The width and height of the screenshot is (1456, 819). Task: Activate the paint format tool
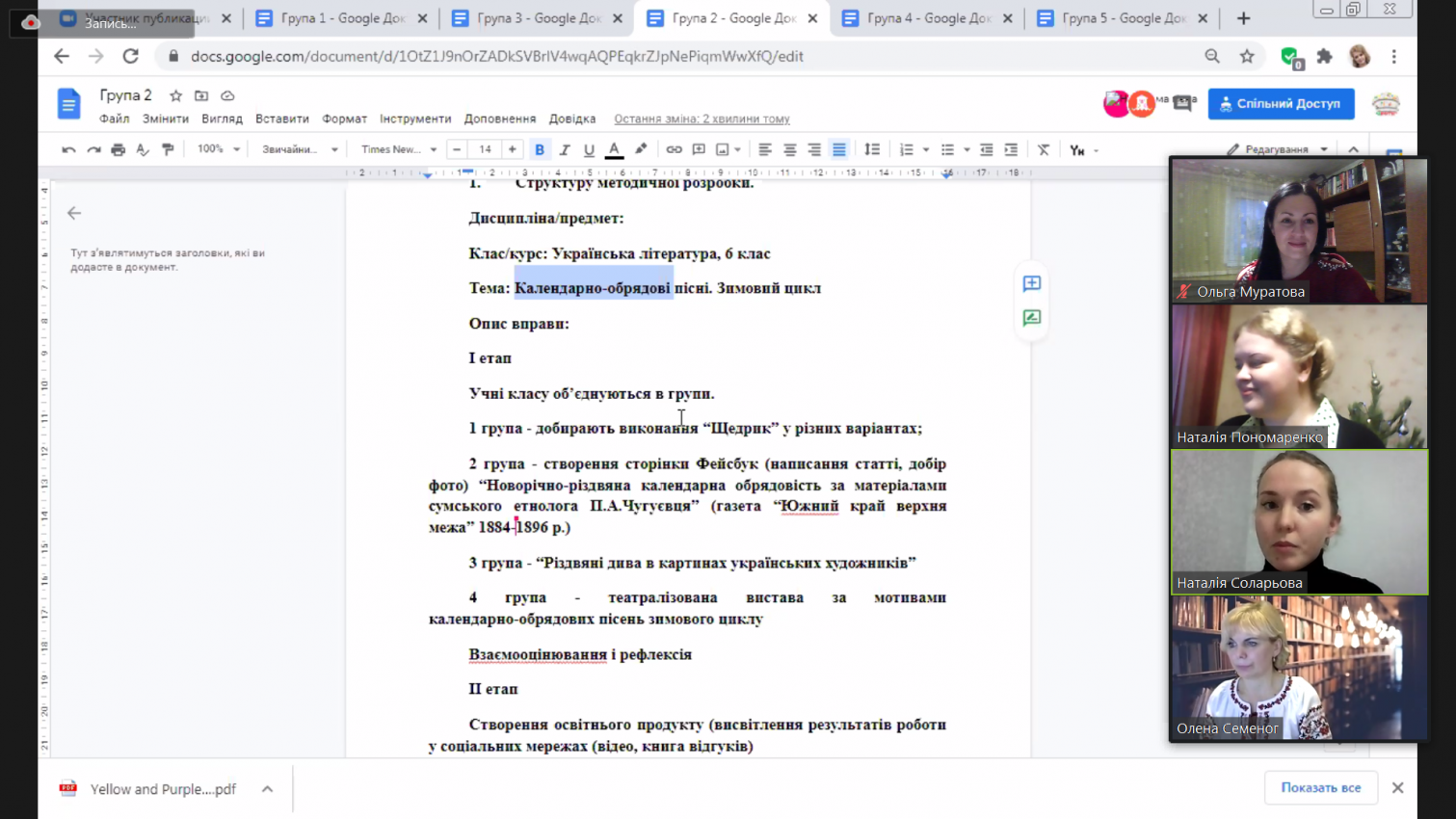(x=168, y=150)
